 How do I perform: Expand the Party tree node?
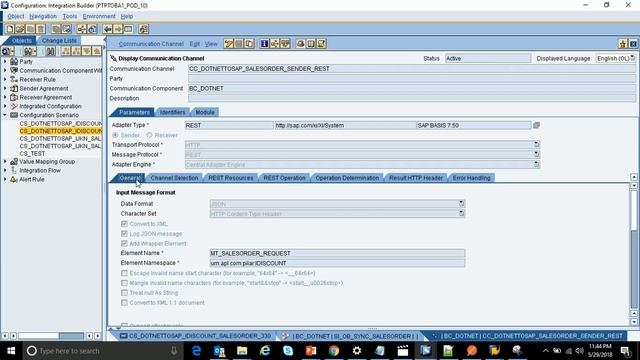coord(5,62)
